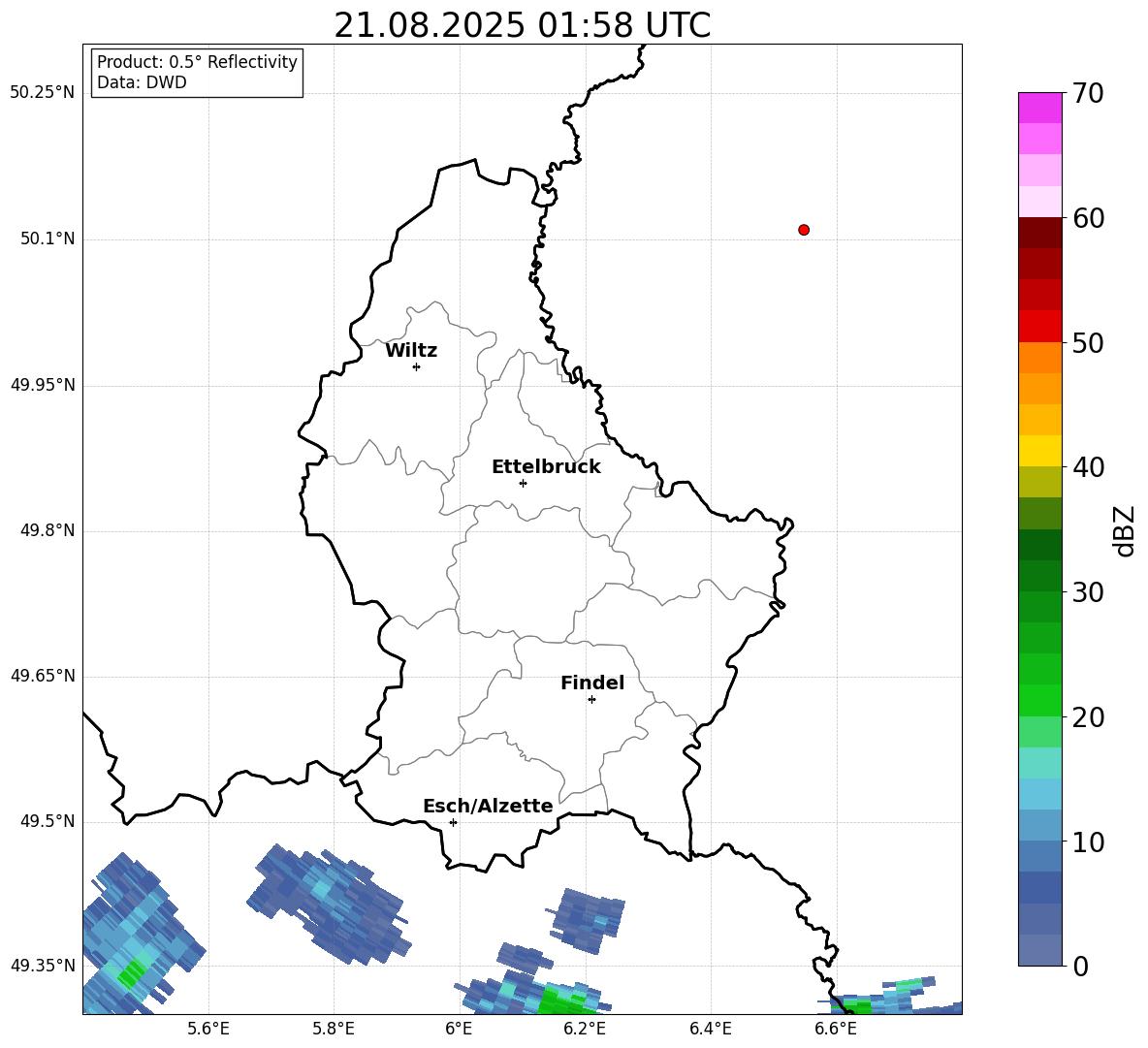Click the 10 tick label on colorbar
Viewport: 1148px width, 1048px height.
click(x=1088, y=842)
